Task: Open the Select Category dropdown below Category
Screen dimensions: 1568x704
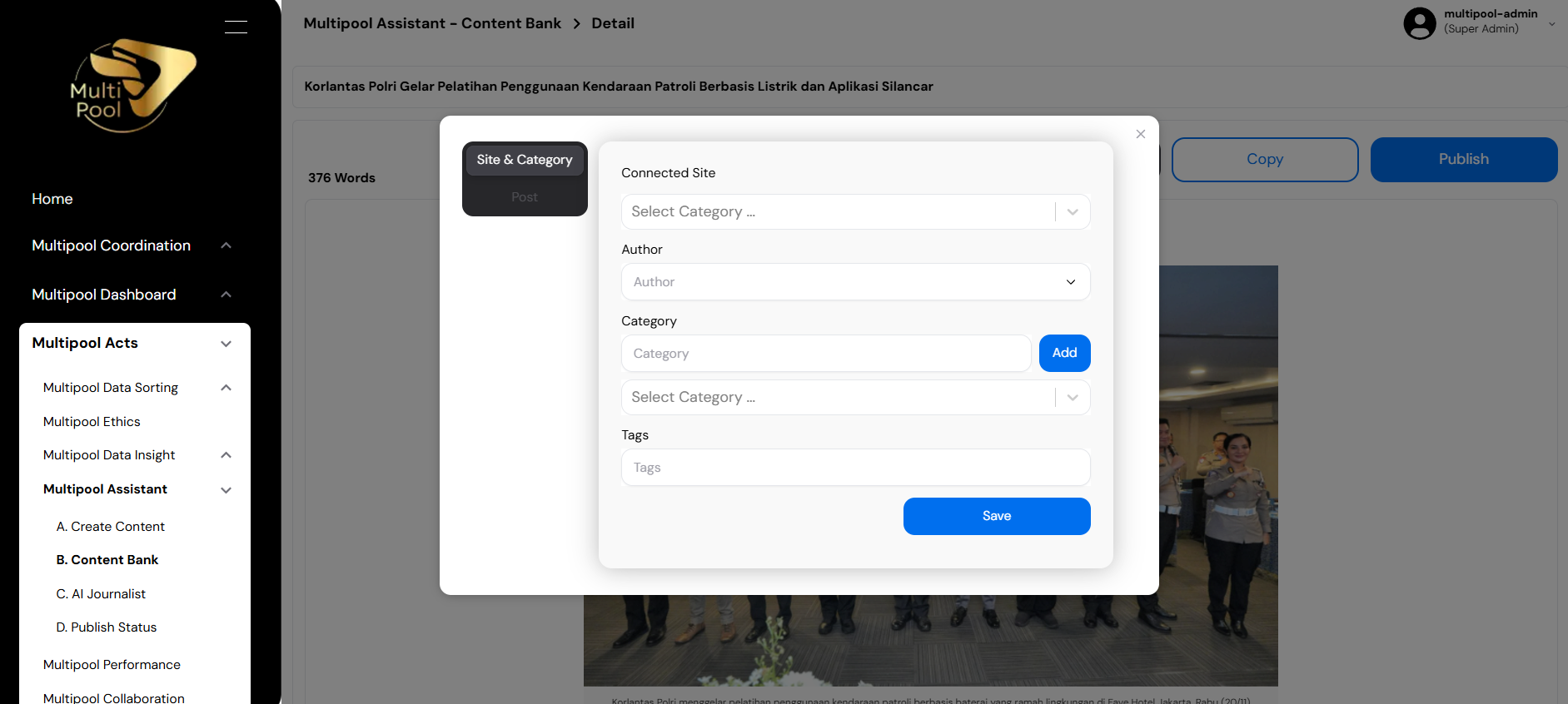Action: point(855,397)
